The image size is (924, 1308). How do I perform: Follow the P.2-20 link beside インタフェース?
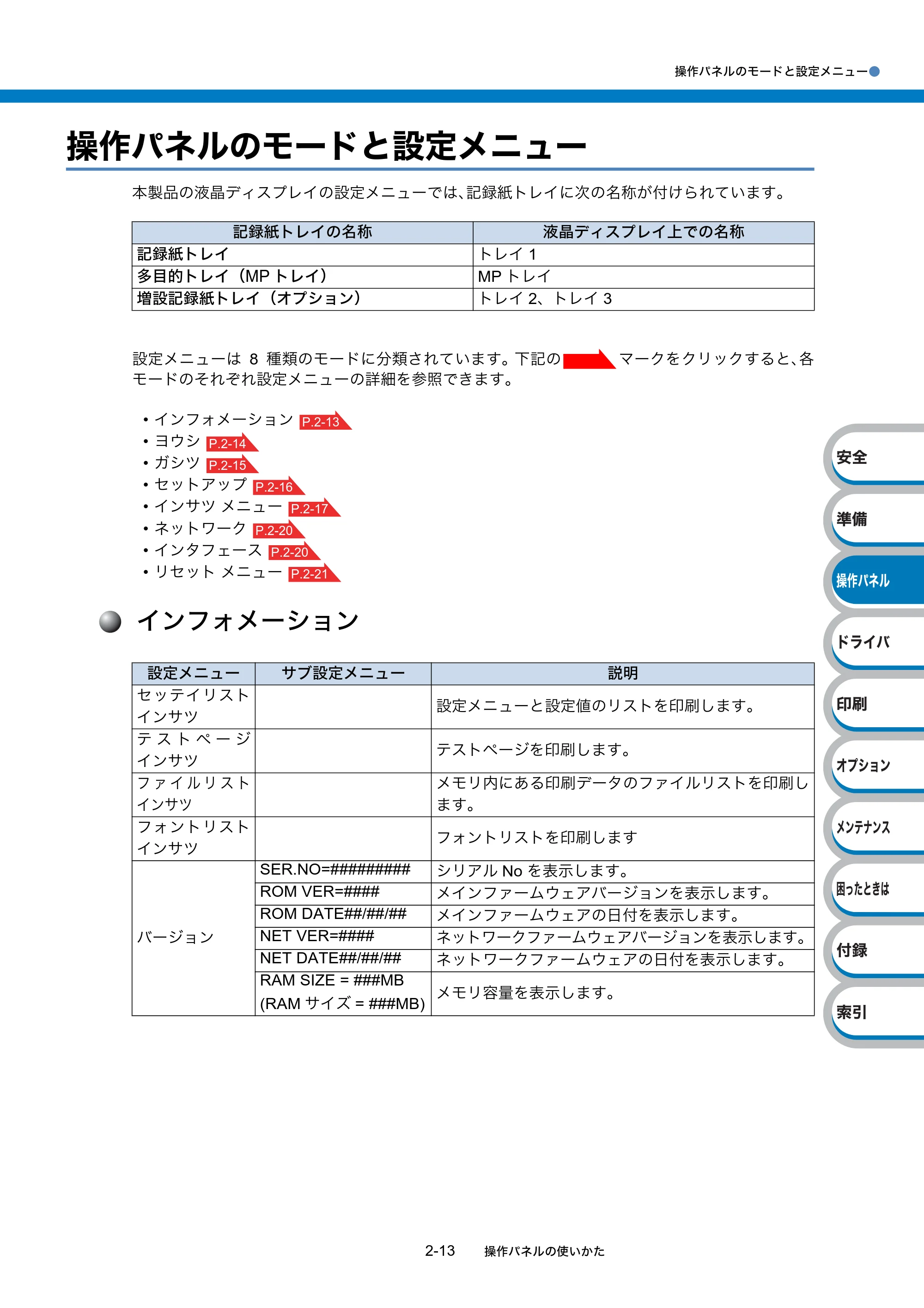coord(294,551)
